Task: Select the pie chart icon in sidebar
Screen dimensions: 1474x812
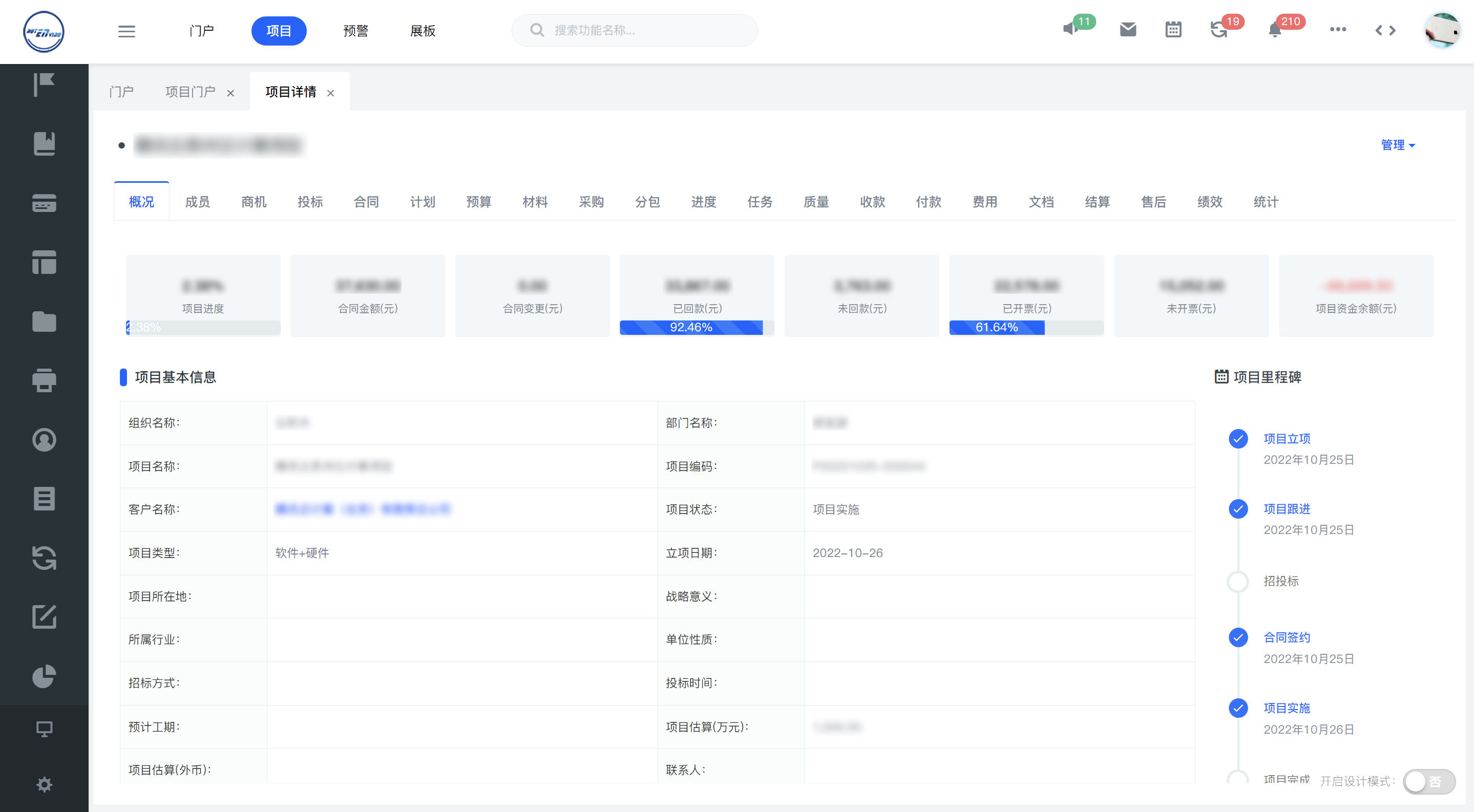Action: tap(44, 676)
